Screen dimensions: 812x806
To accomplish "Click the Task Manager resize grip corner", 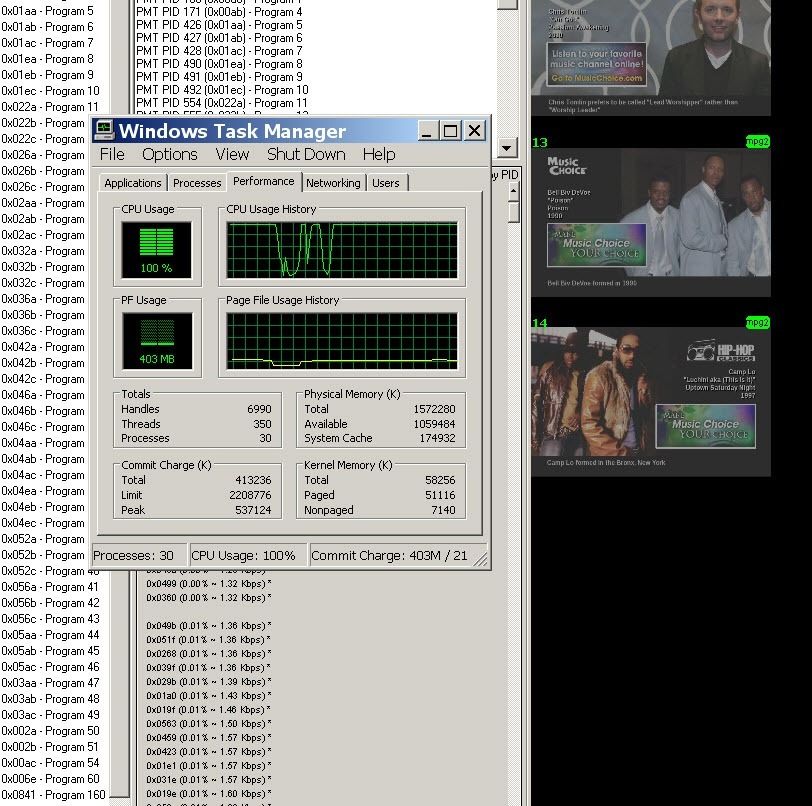I will [x=481, y=559].
